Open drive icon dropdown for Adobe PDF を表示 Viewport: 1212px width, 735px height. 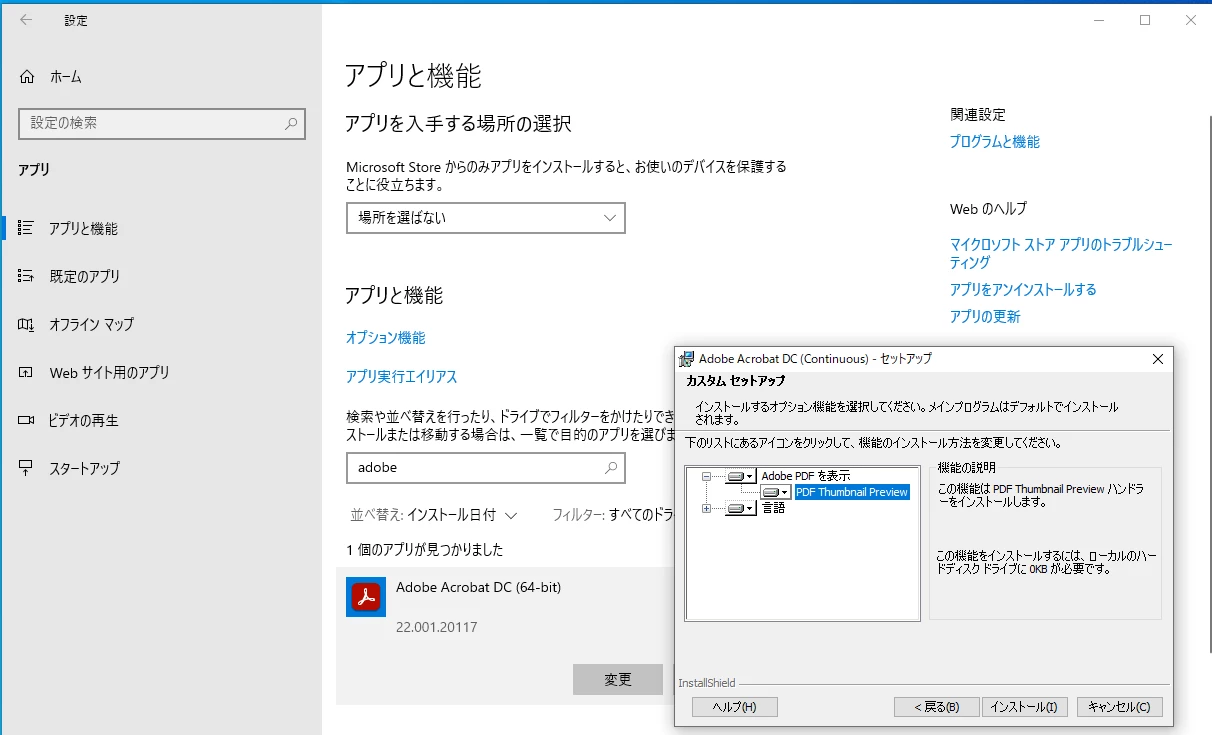tap(740, 476)
